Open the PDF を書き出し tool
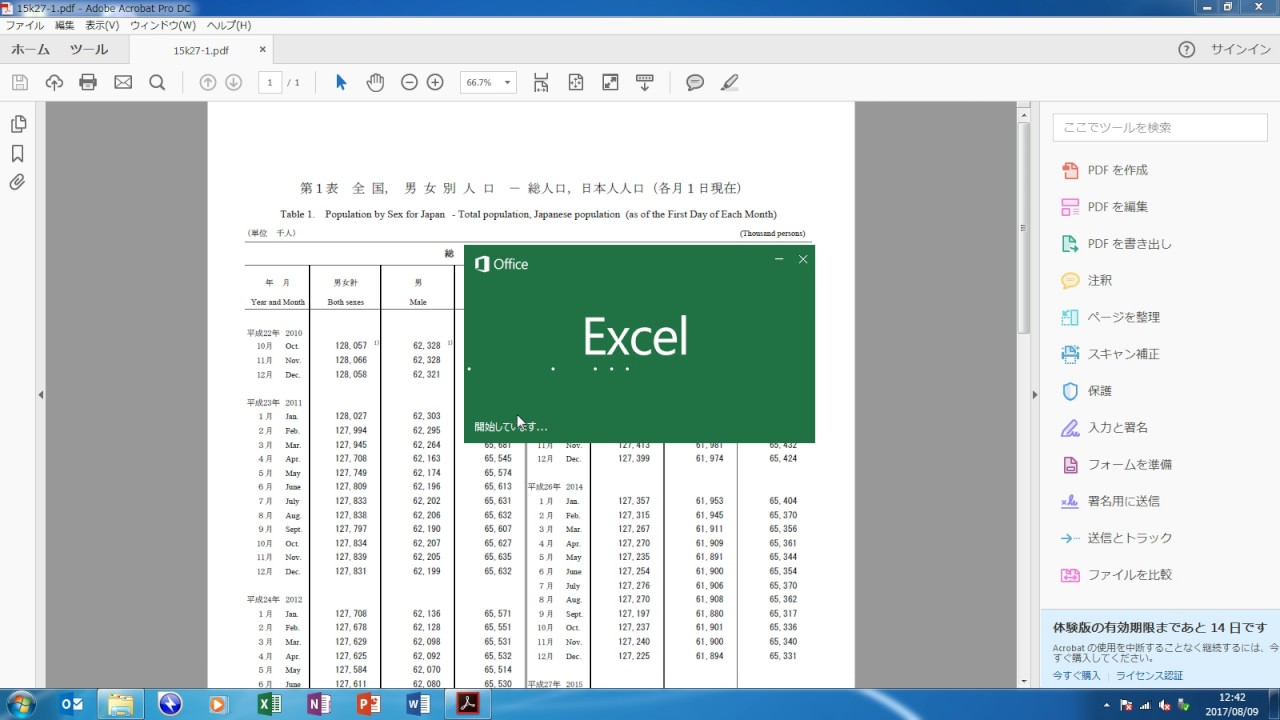Viewport: 1280px width, 720px height. [x=1130, y=244]
